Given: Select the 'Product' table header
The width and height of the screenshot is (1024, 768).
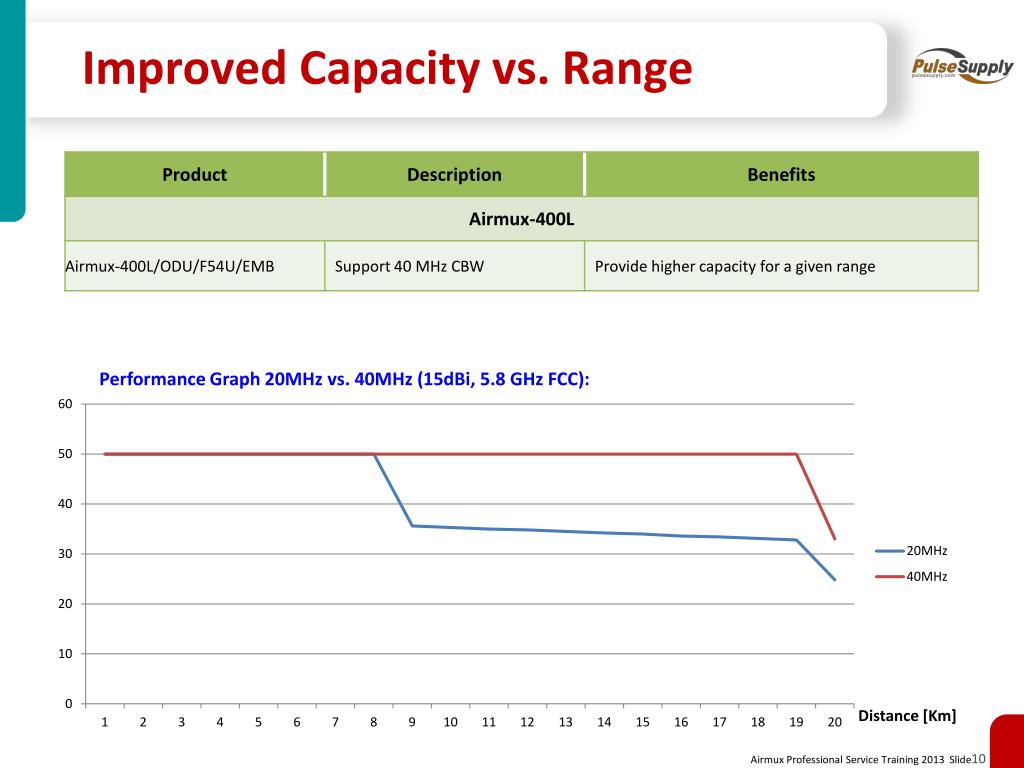Looking at the screenshot, I should [195, 174].
